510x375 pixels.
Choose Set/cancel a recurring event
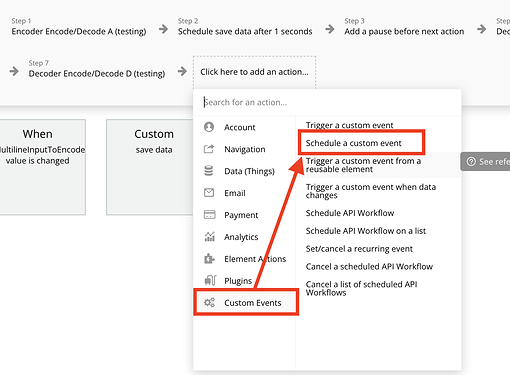point(359,249)
